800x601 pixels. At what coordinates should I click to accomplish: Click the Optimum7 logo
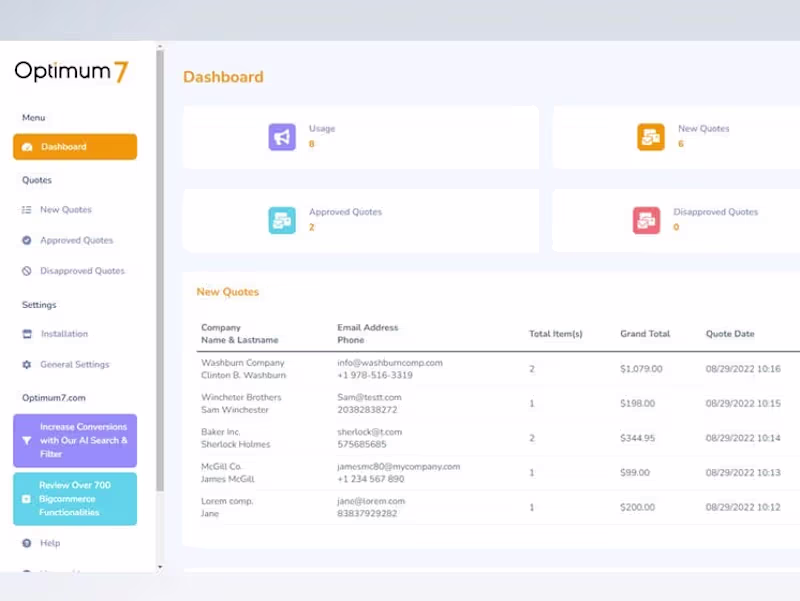pyautogui.click(x=71, y=71)
